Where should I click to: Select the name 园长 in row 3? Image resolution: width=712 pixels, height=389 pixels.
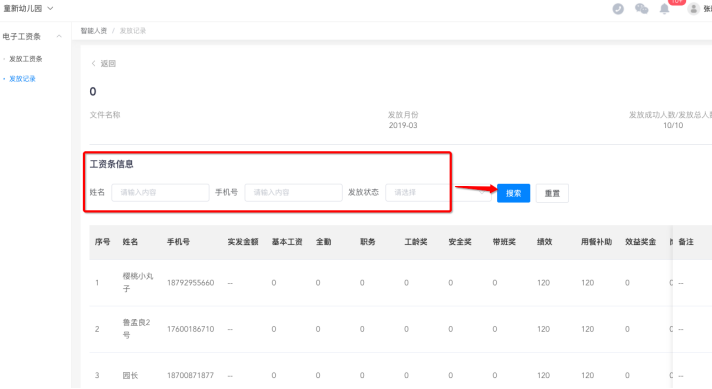pos(130,375)
